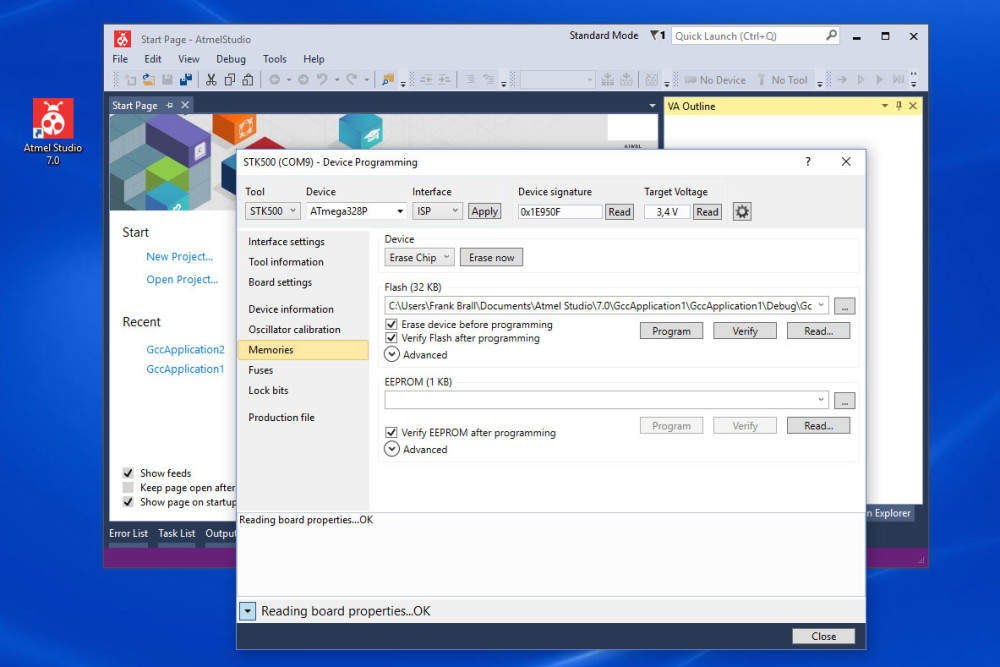Select the Save All toolbar icon
The image size is (1000, 667).
(183, 79)
